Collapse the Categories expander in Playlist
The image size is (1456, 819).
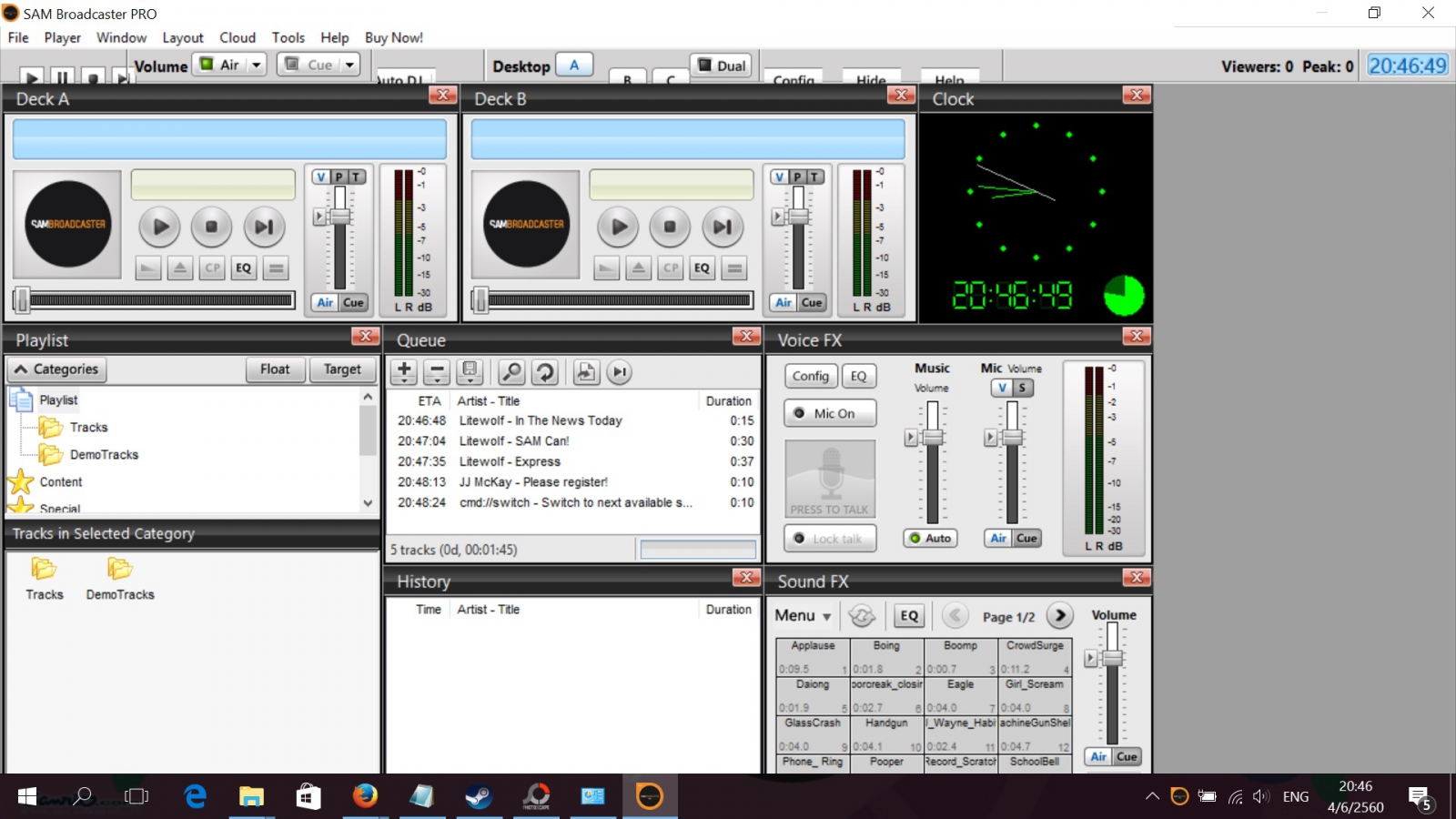click(x=57, y=369)
